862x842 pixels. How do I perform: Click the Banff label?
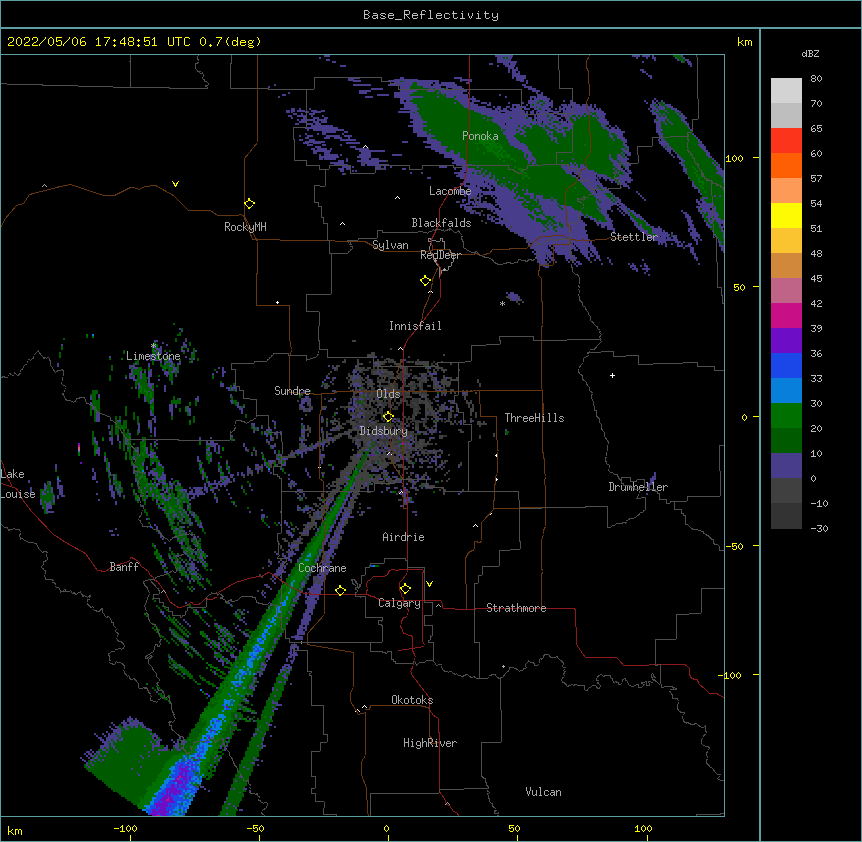124,567
